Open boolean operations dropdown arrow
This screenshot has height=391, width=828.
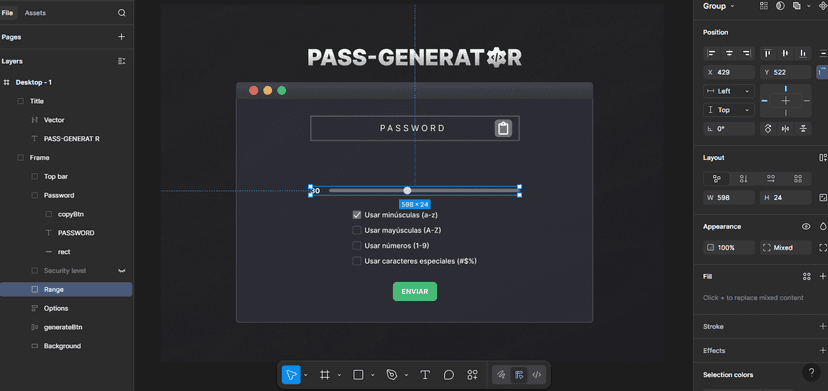pos(808,6)
